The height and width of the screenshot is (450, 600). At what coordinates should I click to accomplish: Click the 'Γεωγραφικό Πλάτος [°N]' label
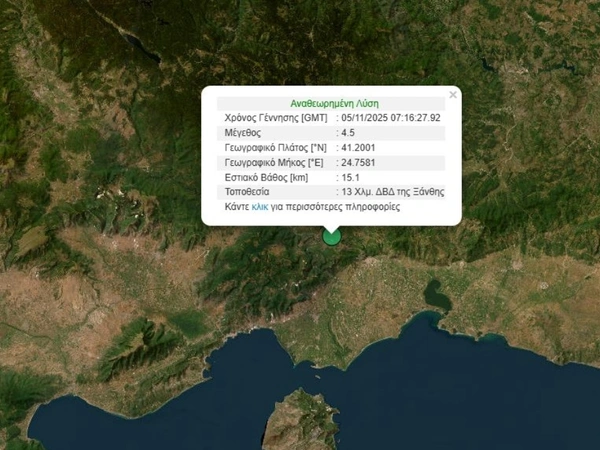[x=277, y=147]
